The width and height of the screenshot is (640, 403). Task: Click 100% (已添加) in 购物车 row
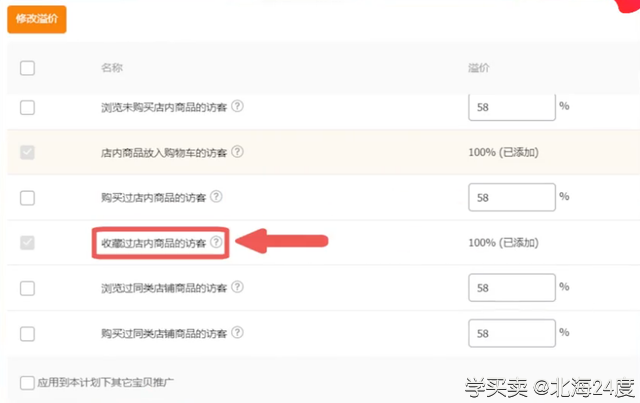tap(503, 152)
